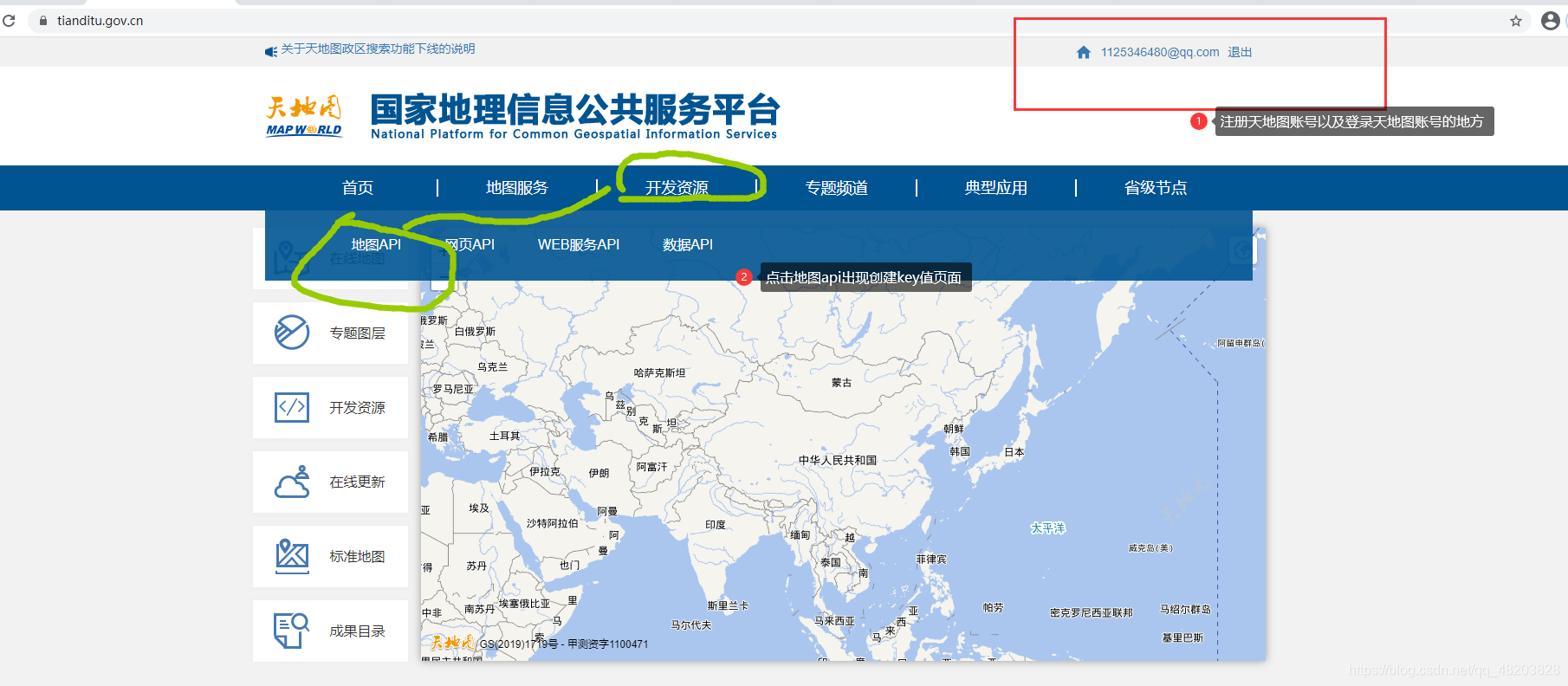
Task: Select 网页API in the submenu
Action: (x=470, y=245)
